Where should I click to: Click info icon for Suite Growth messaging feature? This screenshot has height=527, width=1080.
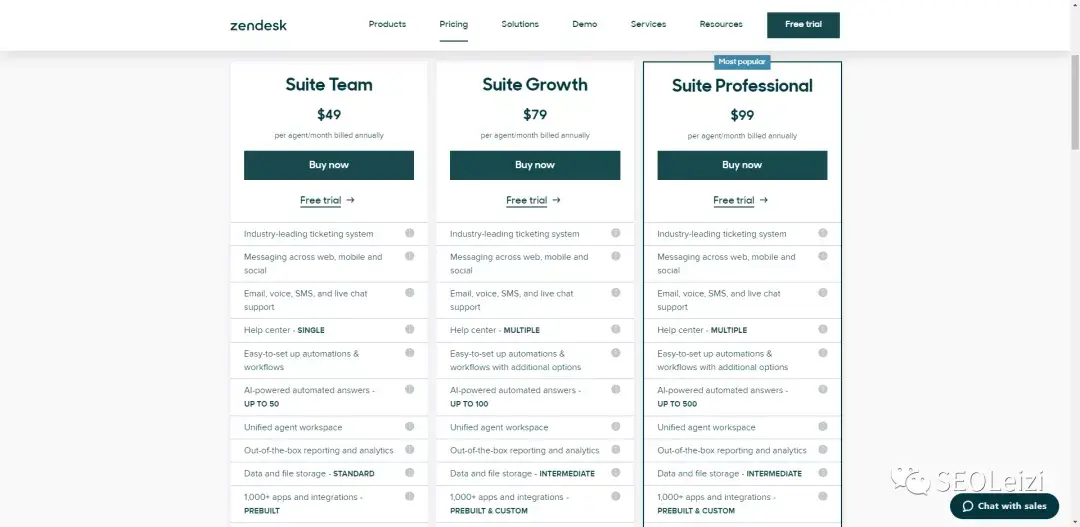pos(616,256)
